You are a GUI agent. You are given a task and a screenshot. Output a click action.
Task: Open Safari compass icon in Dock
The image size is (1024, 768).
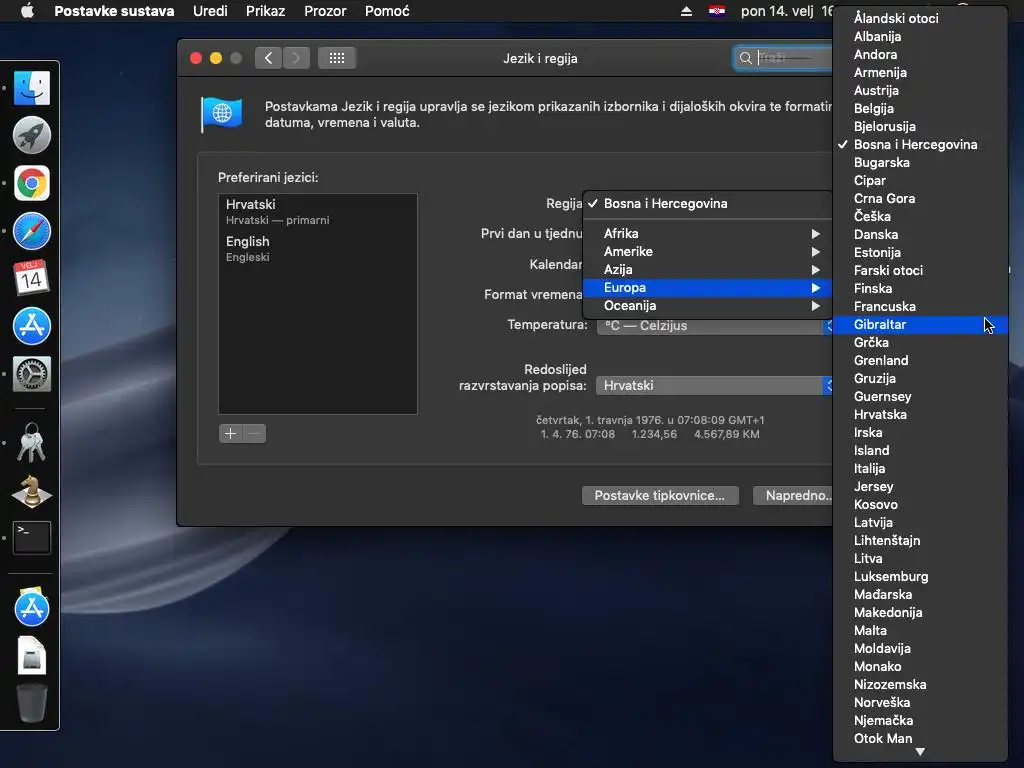click(31, 231)
